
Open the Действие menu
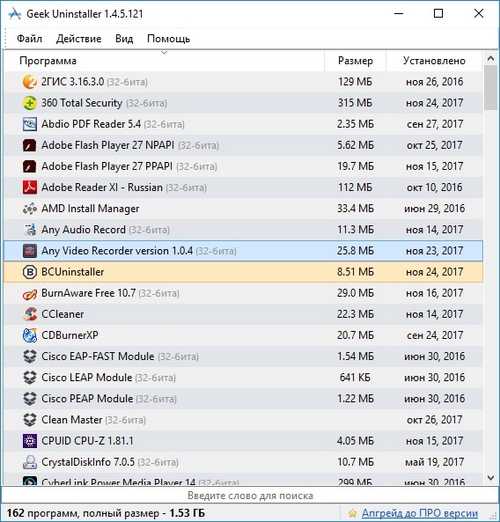click(79, 39)
